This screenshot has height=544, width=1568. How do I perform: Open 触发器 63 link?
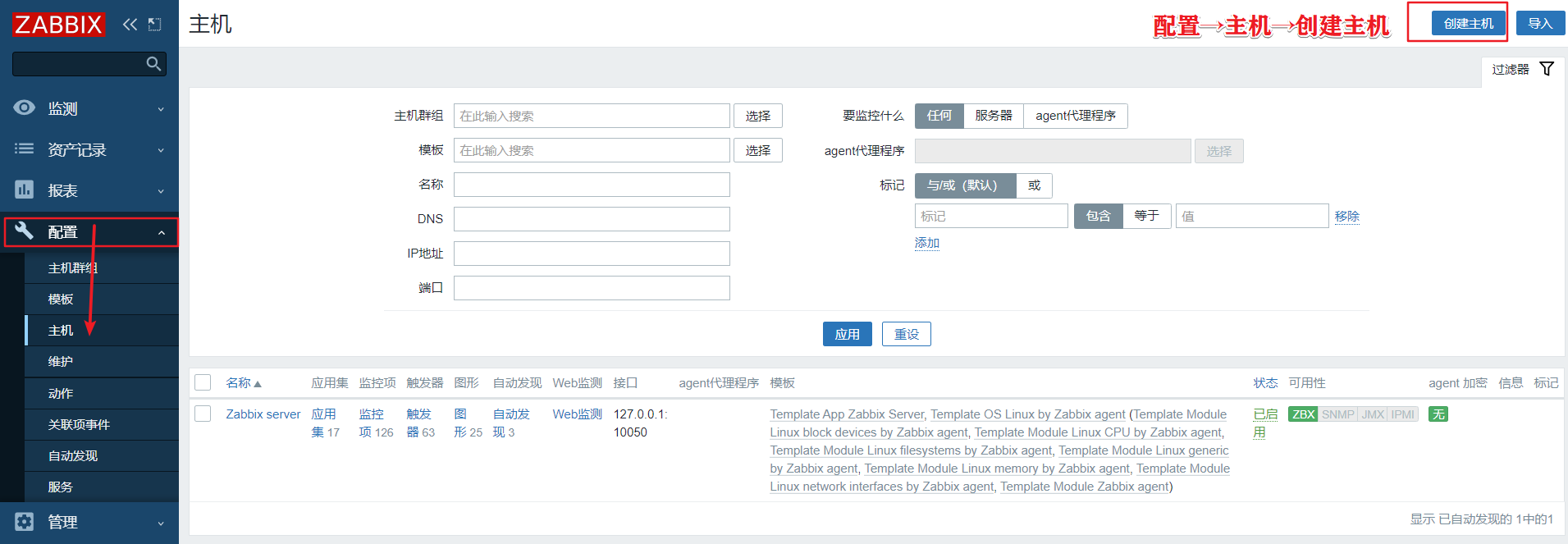pos(418,423)
